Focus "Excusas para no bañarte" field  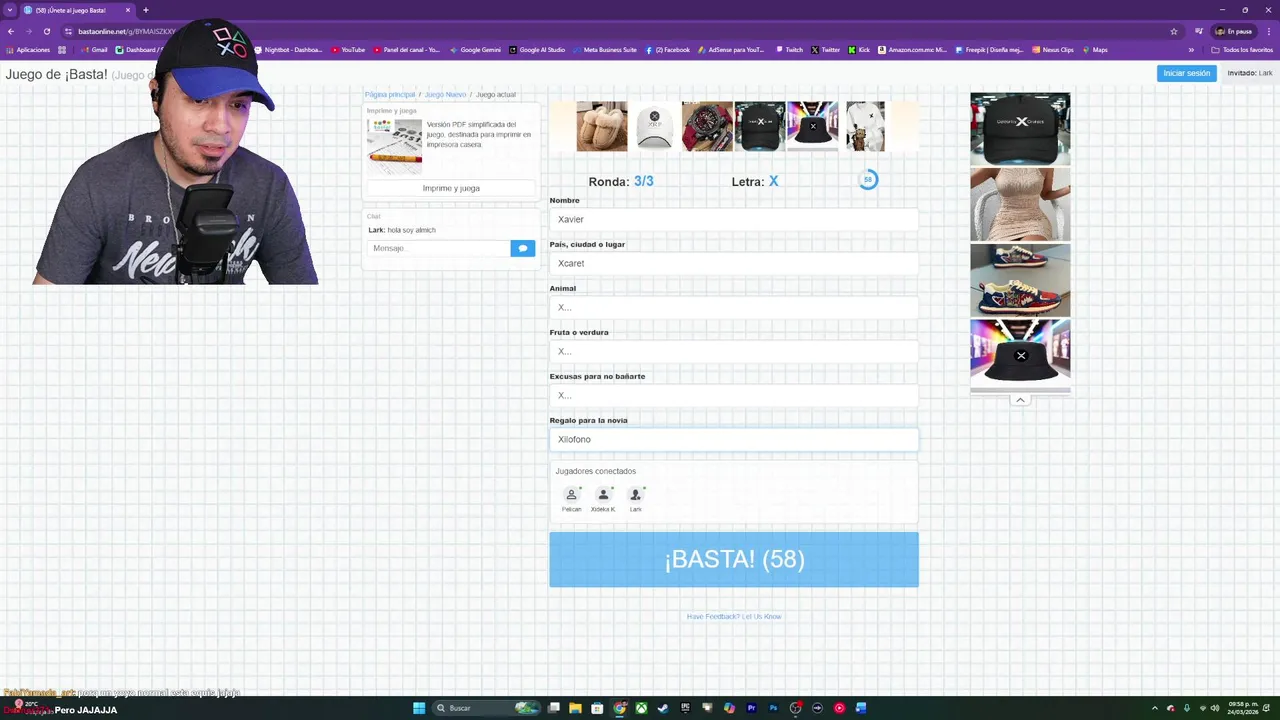point(734,395)
